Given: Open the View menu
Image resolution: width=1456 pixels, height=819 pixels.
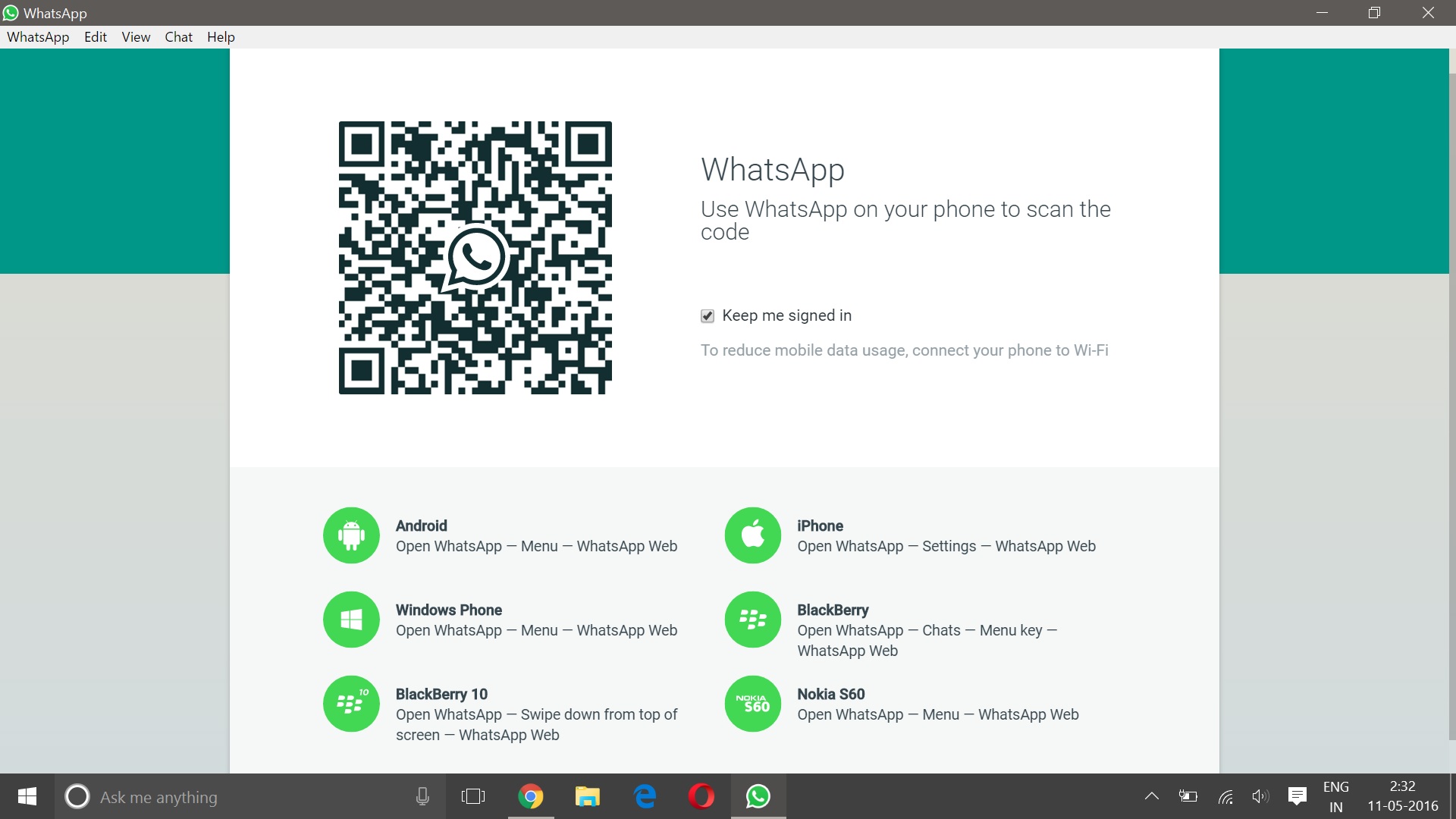Looking at the screenshot, I should coord(136,37).
